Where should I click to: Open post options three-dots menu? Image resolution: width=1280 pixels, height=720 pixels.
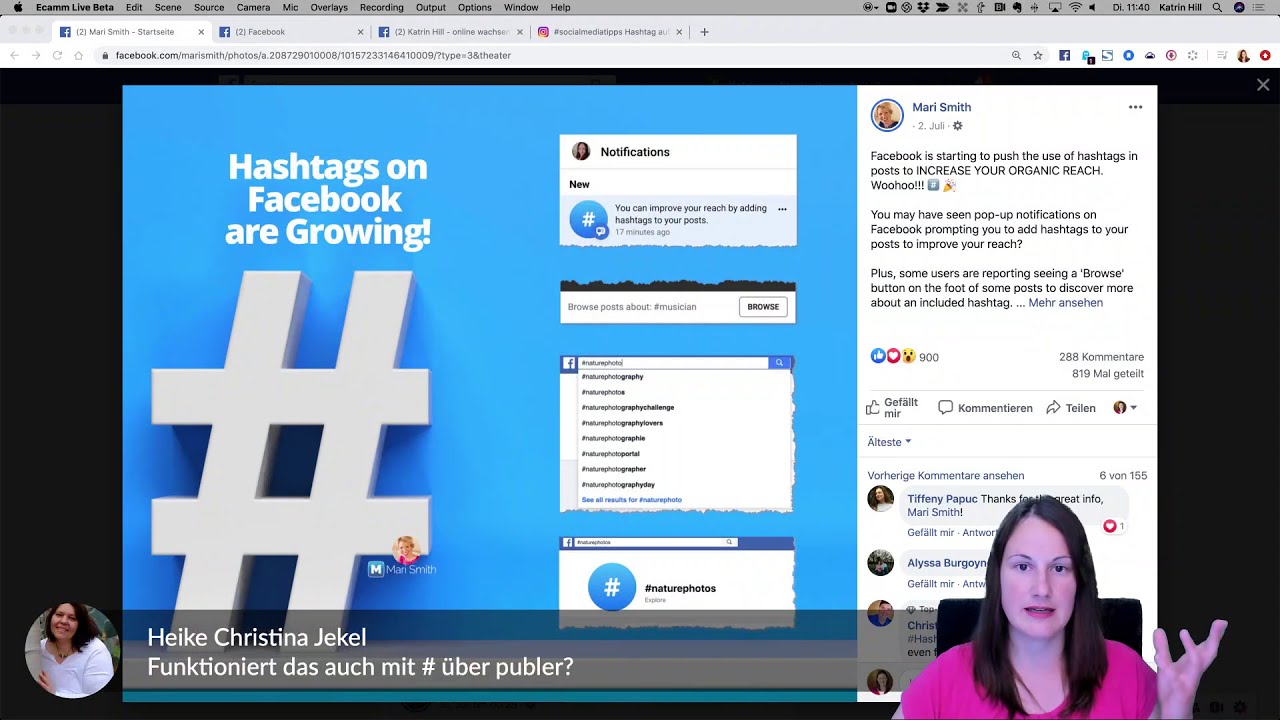[1135, 107]
